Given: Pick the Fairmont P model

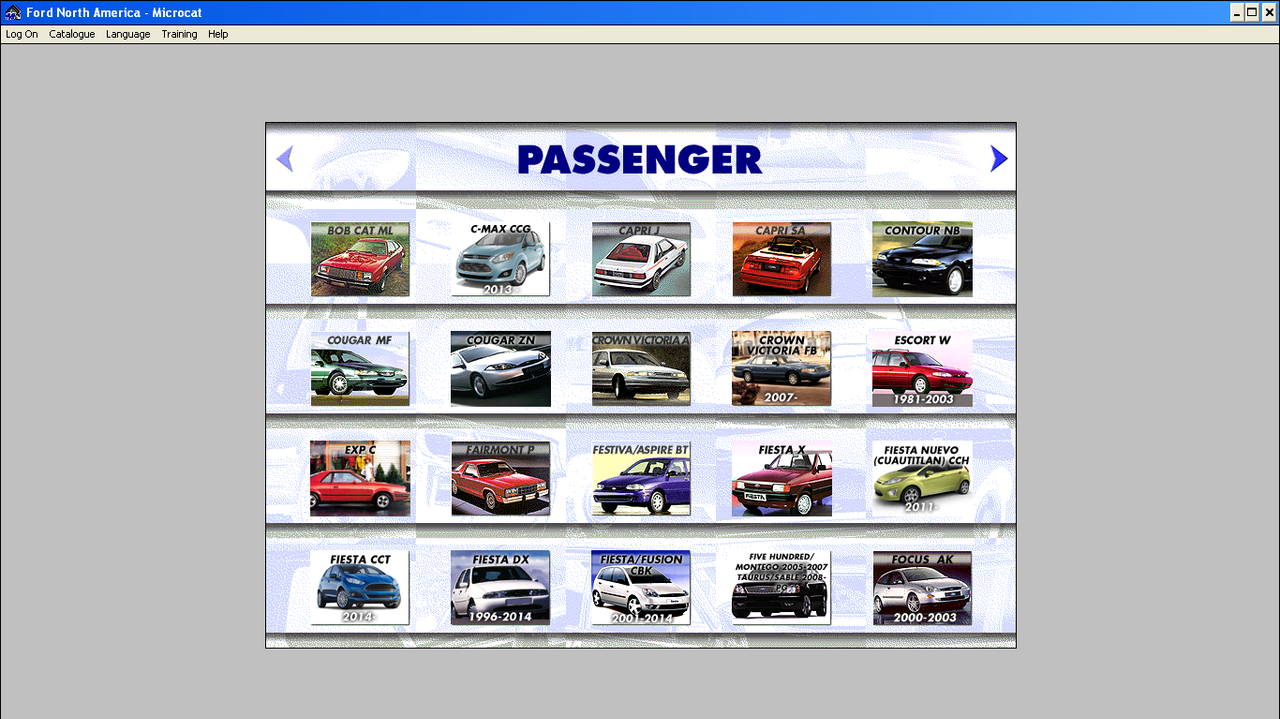Looking at the screenshot, I should (x=500, y=478).
